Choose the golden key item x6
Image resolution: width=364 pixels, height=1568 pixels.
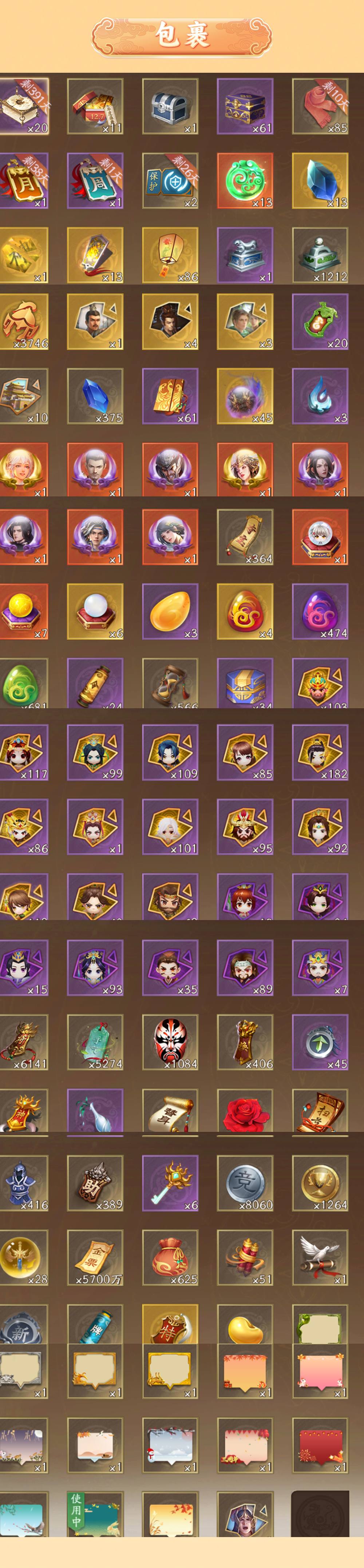pyautogui.click(x=170, y=1183)
